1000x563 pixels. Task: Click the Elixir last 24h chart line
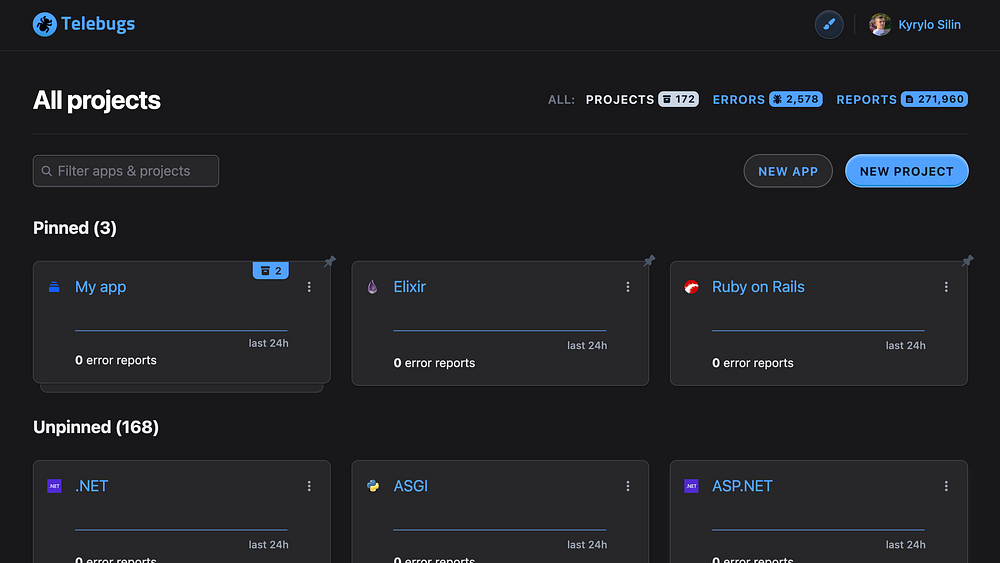(x=499, y=330)
